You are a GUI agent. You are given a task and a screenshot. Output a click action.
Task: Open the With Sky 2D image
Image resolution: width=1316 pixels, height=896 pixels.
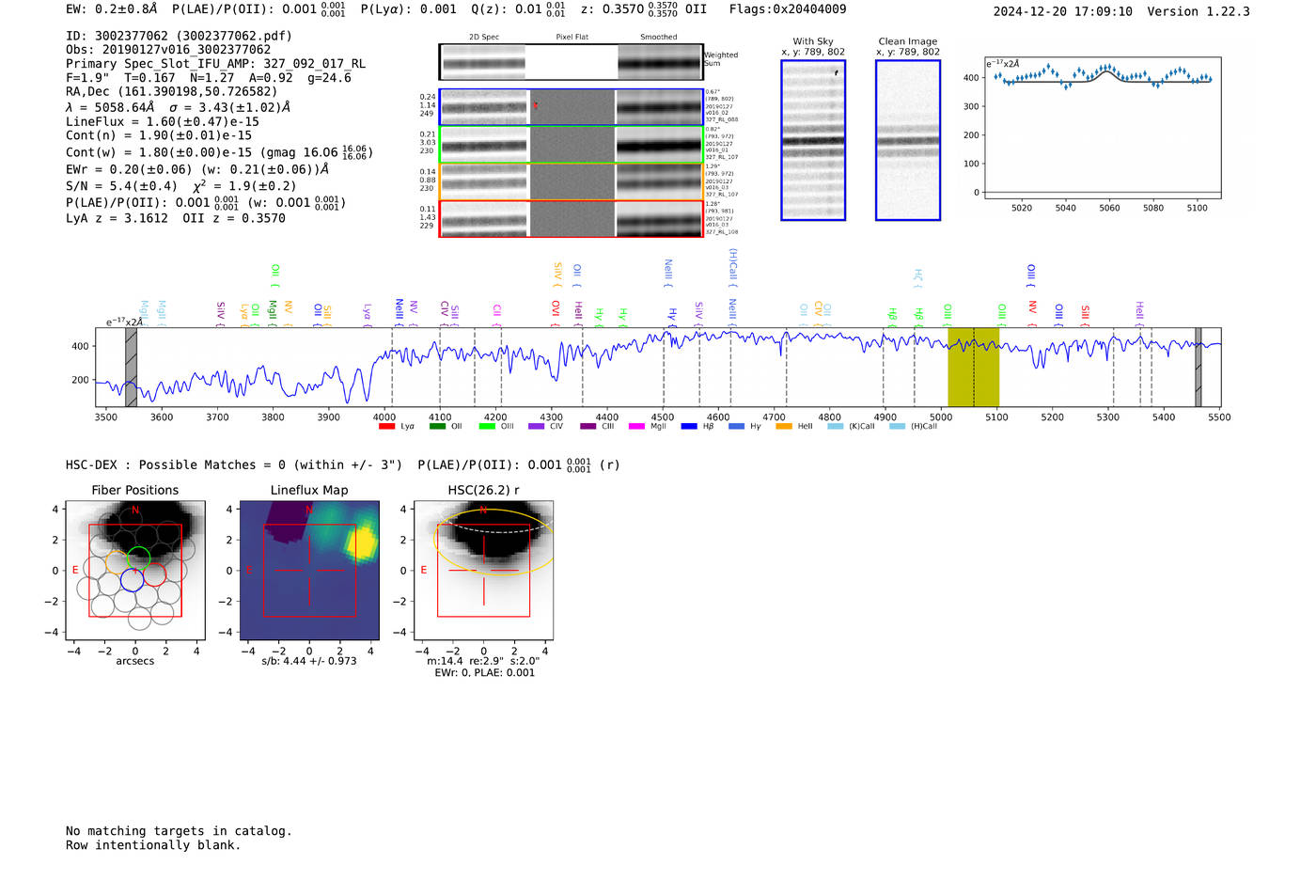tap(813, 140)
